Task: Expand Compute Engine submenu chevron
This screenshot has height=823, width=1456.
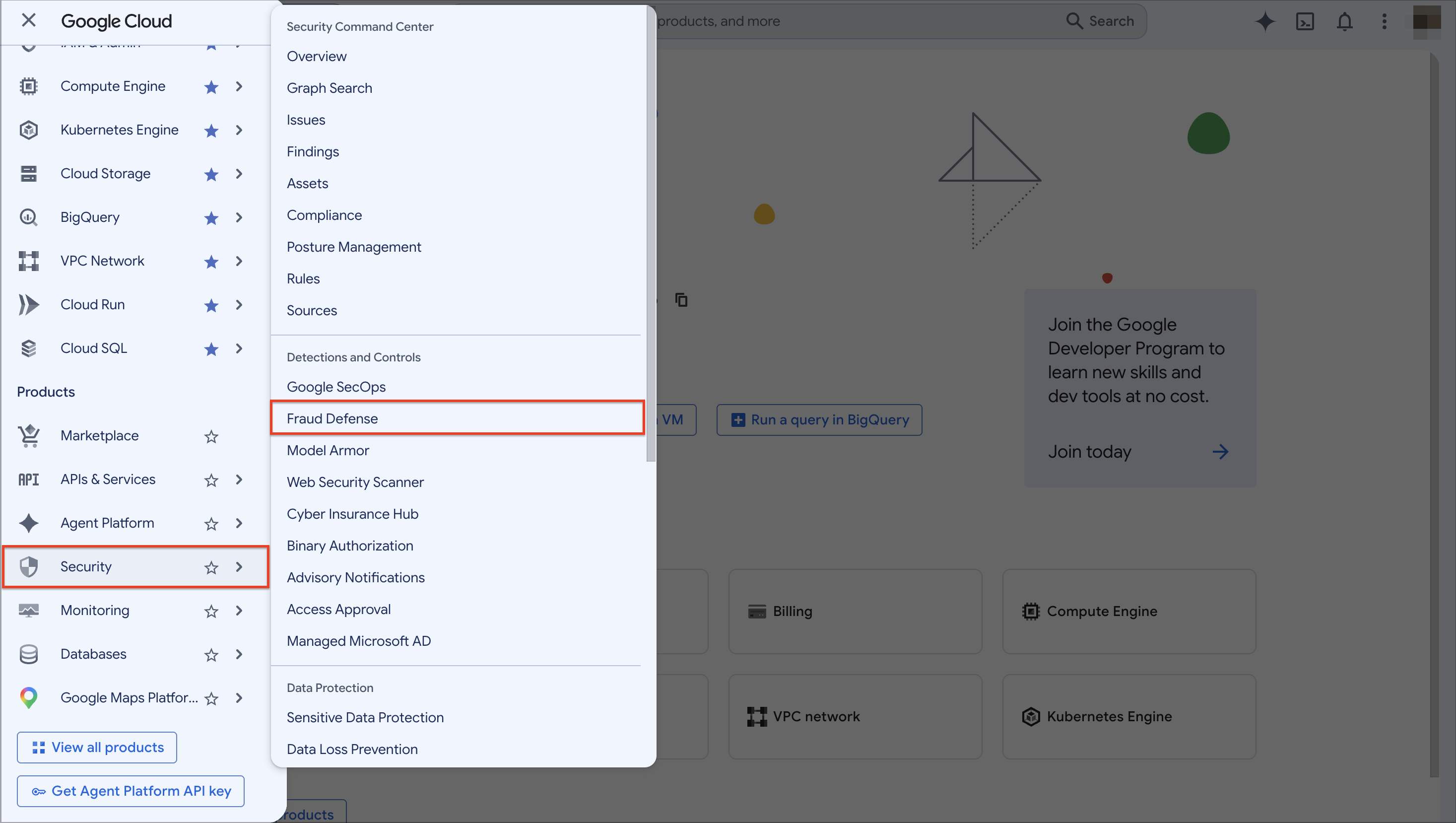Action: [x=239, y=86]
